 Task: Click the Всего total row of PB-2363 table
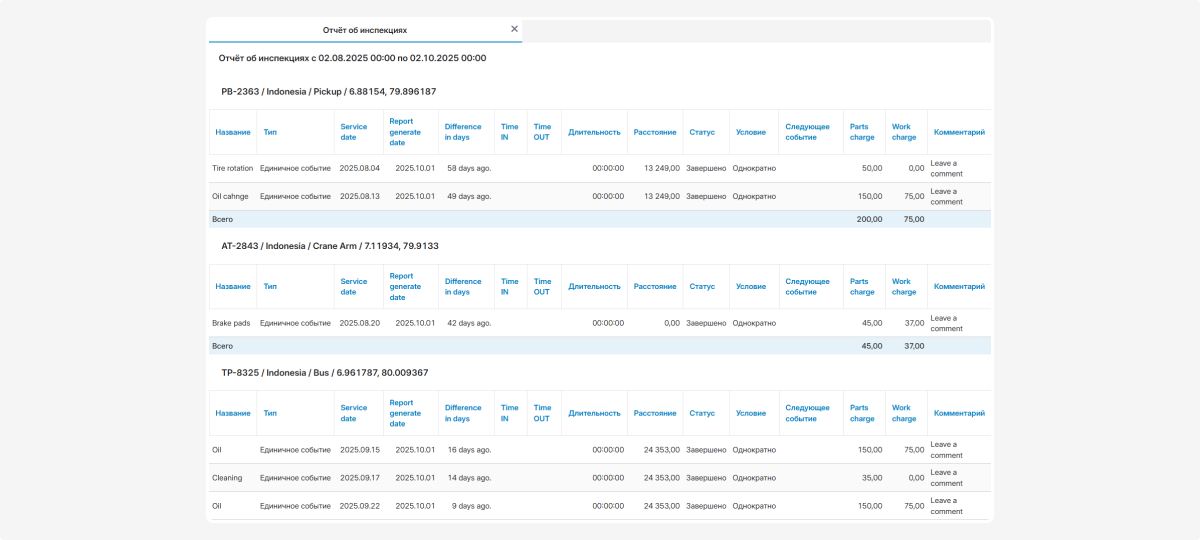click(600, 218)
